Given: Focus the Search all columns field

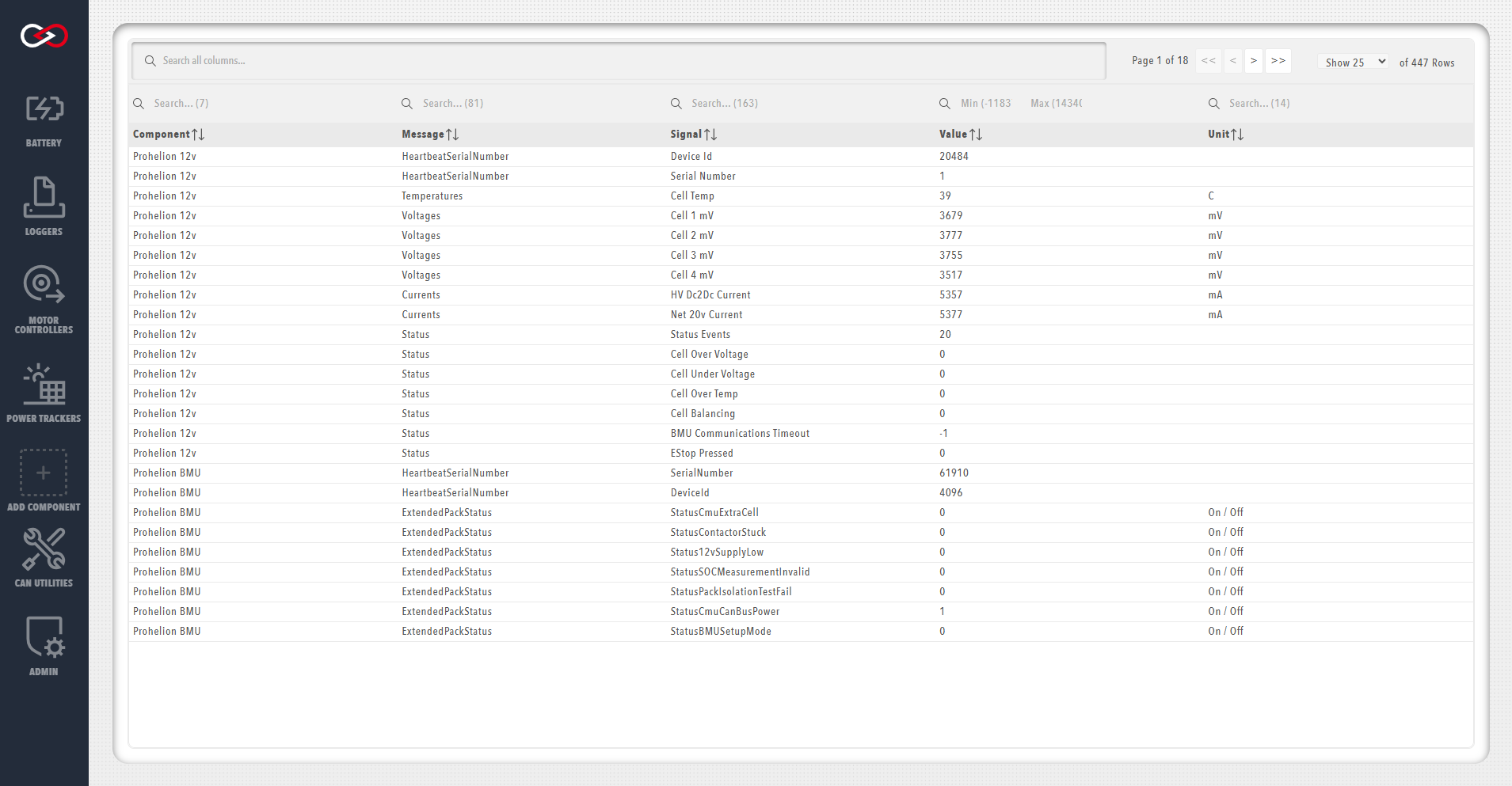Looking at the screenshot, I should click(x=619, y=61).
